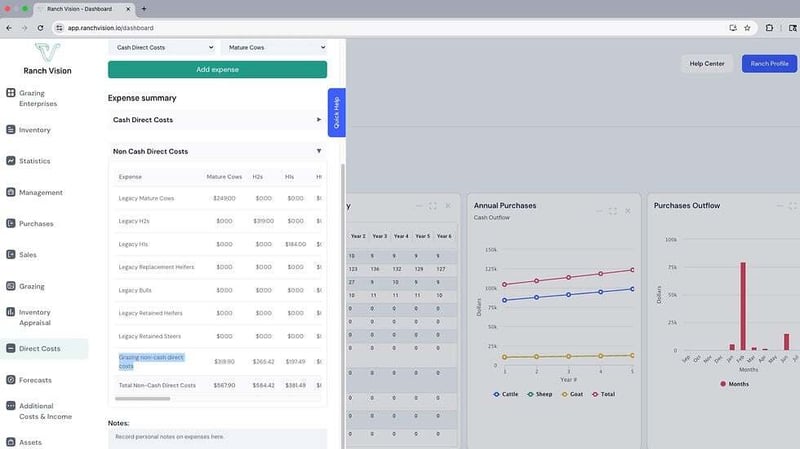This screenshot has height=449, width=800.
Task: Click the Inventory icon in sidebar
Action: click(11, 130)
